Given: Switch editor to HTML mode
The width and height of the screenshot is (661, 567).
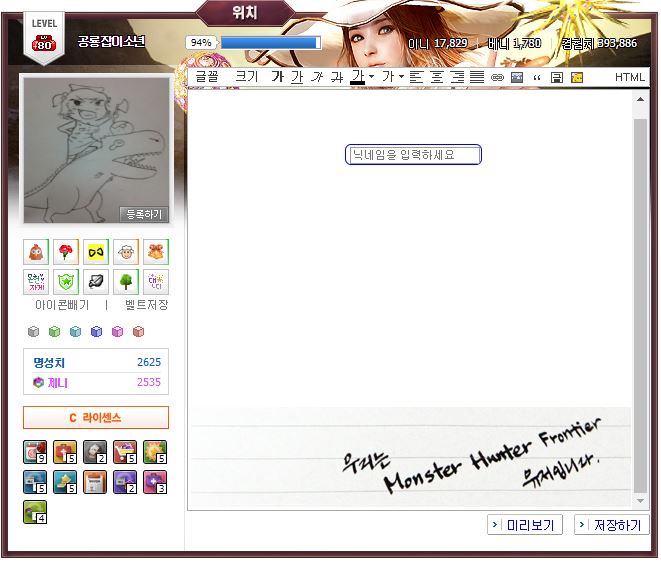Looking at the screenshot, I should 630,77.
